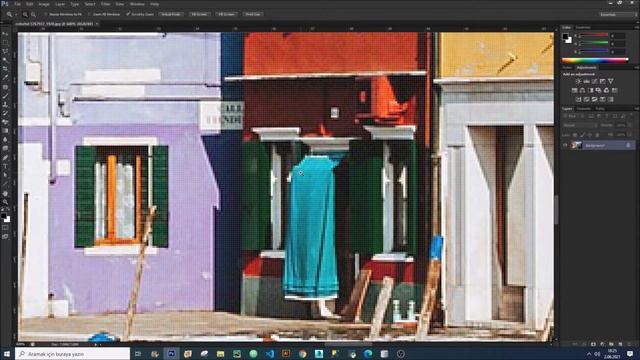Open the Normal blend mode dropdown
This screenshot has height=360, width=640.
pyautogui.click(x=579, y=125)
